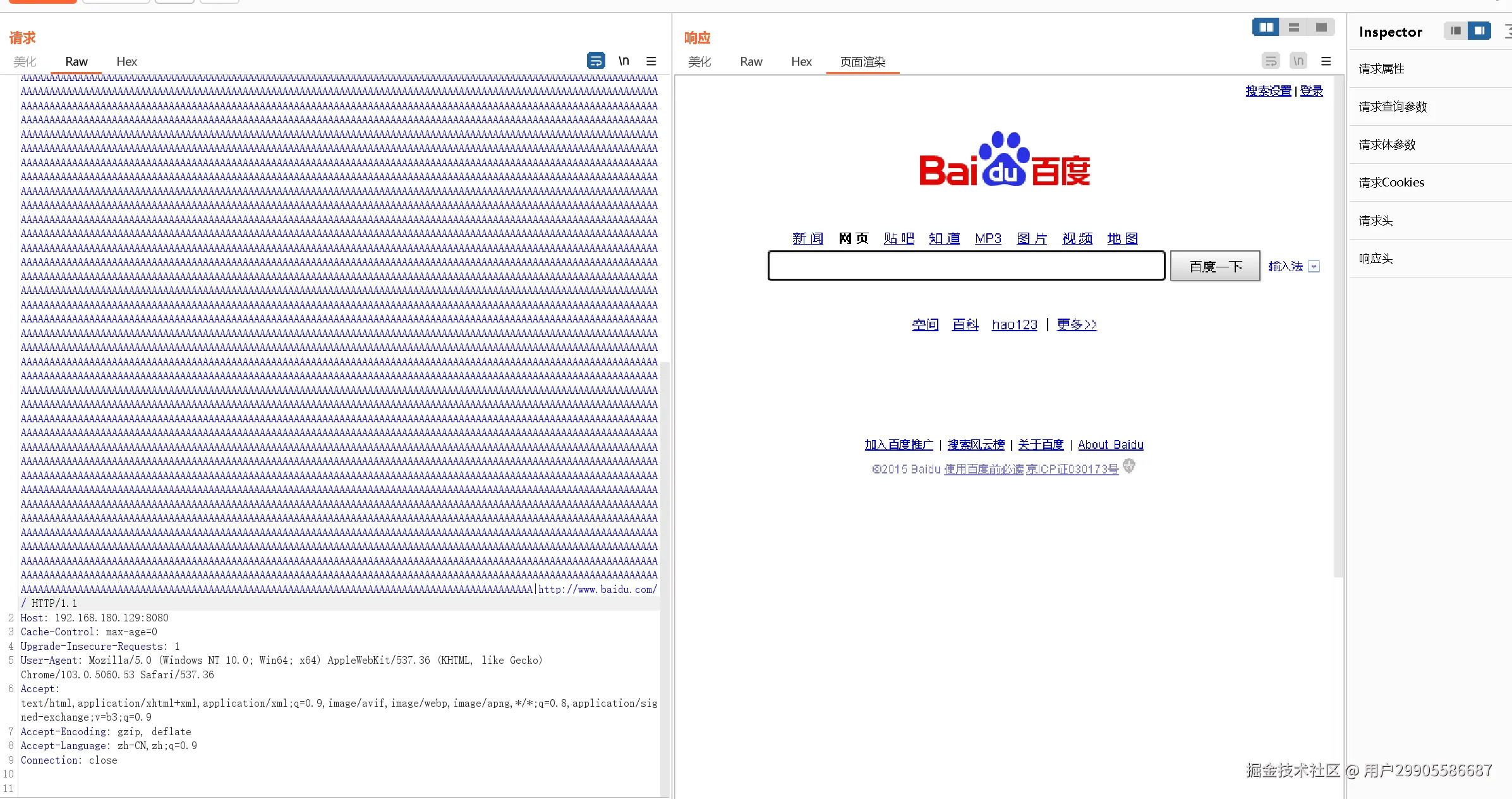The height and width of the screenshot is (799, 1512).
Task: Click the http://www.baidu.com/ URL in request
Action: pos(598,589)
